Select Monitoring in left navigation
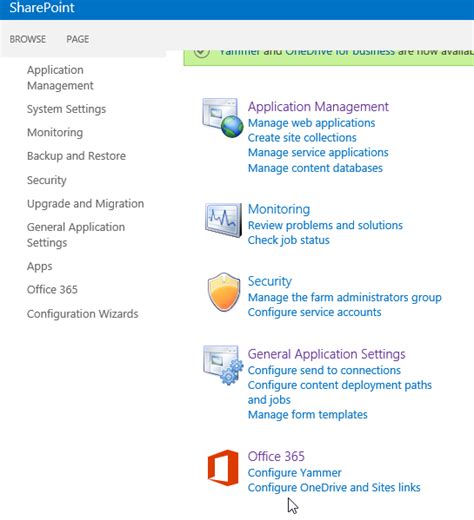The image size is (474, 520). point(55,132)
